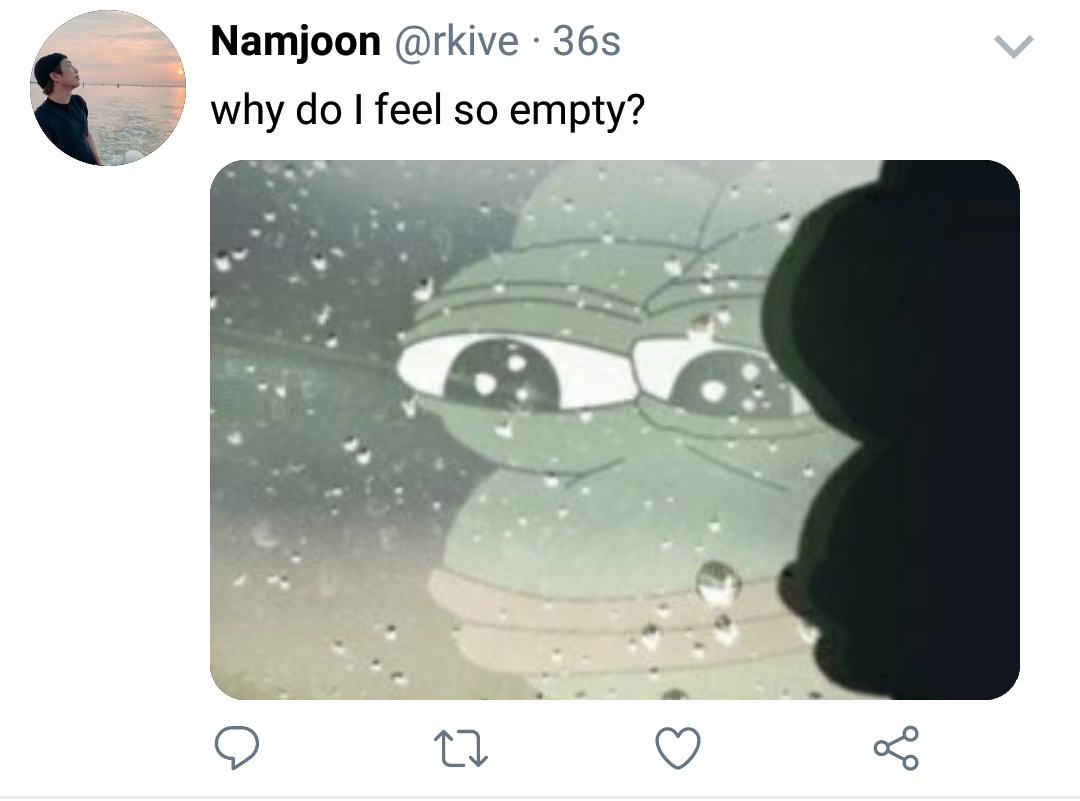Toggle retweet on the empty-feeling tweet
1080x801 pixels.
click(461, 749)
